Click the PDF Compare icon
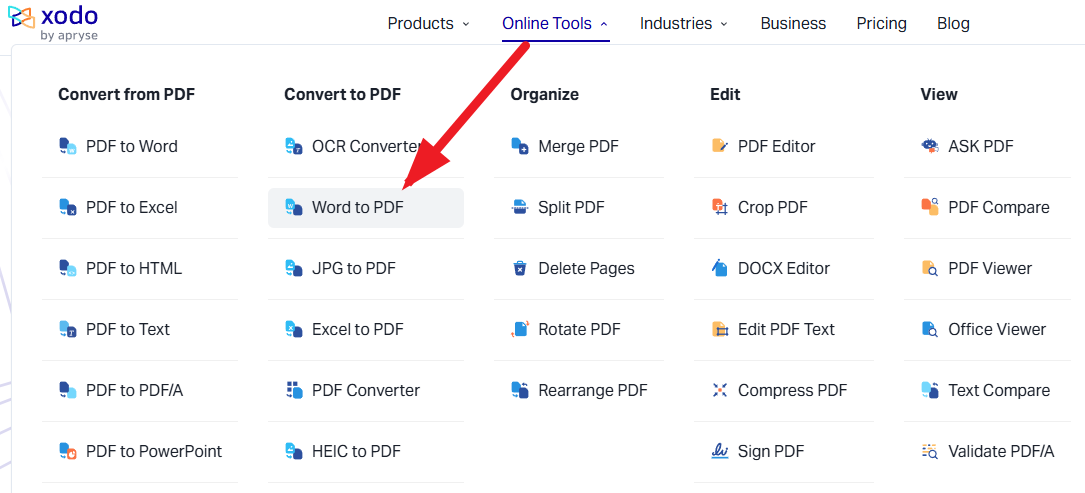Image resolution: width=1085 pixels, height=493 pixels. click(x=930, y=207)
